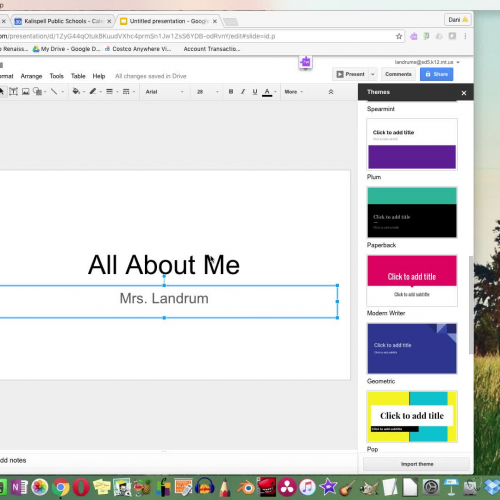Launch Opera from the dock
Image resolution: width=500 pixels, height=500 pixels.
(81, 487)
